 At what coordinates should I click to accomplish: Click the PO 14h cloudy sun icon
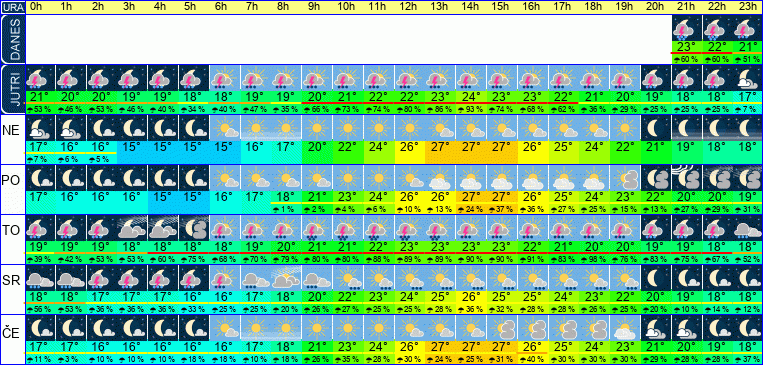pyautogui.click(x=471, y=178)
